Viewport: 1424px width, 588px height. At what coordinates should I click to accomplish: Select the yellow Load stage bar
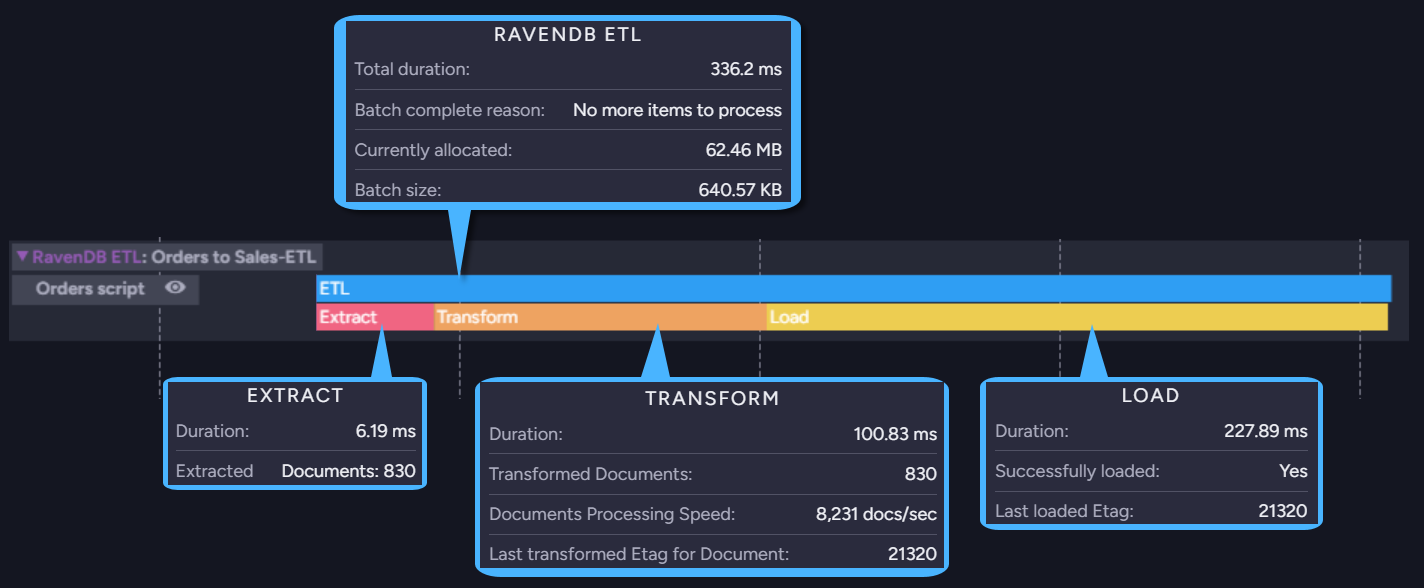click(1077, 317)
